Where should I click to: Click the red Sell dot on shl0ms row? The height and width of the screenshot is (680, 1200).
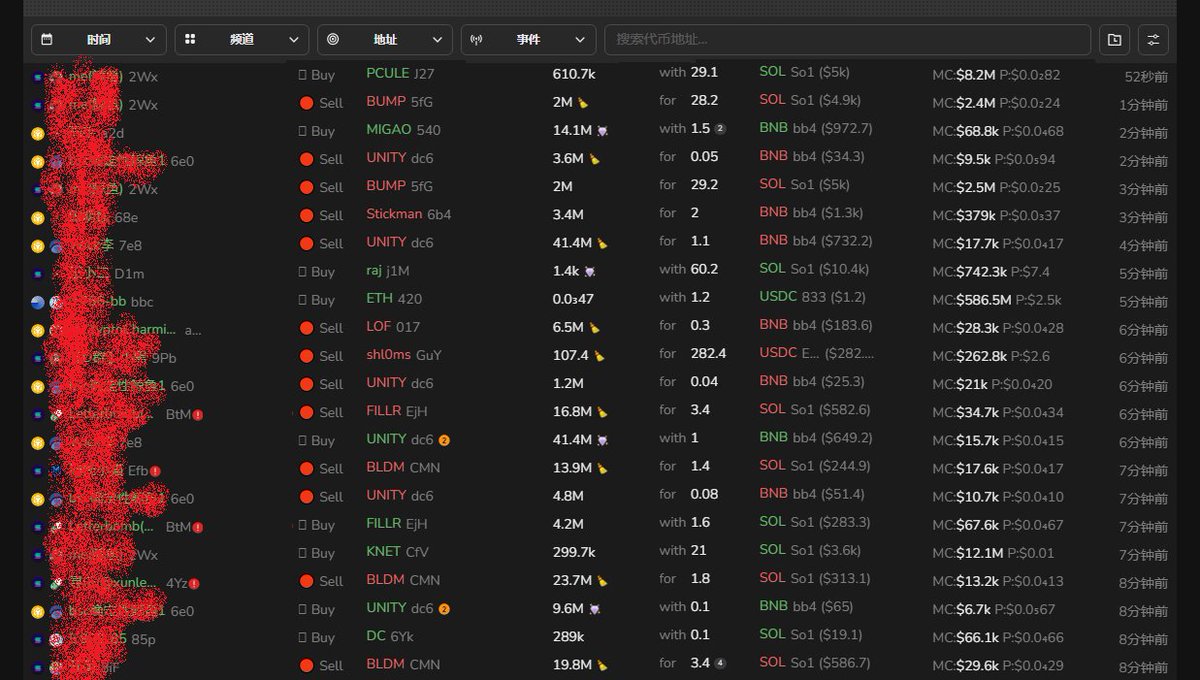307,356
